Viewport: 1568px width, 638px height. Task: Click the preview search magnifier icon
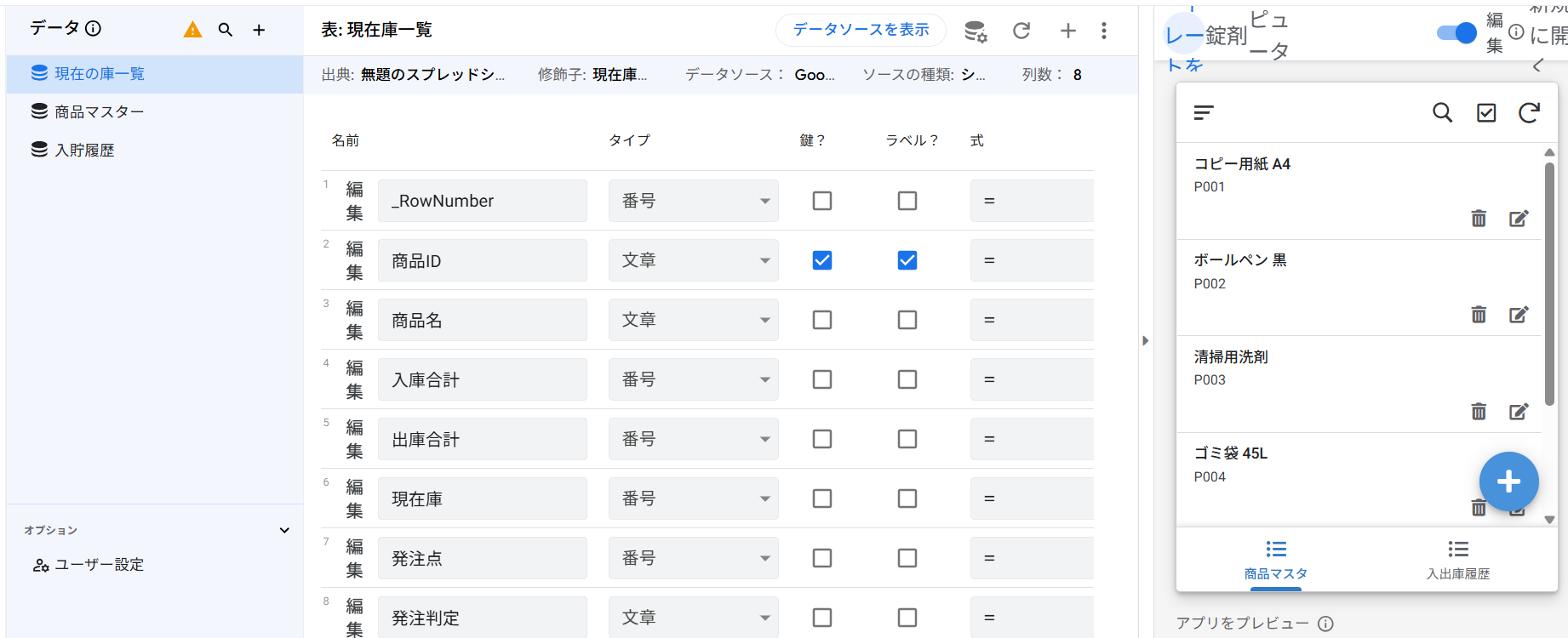click(x=1442, y=112)
